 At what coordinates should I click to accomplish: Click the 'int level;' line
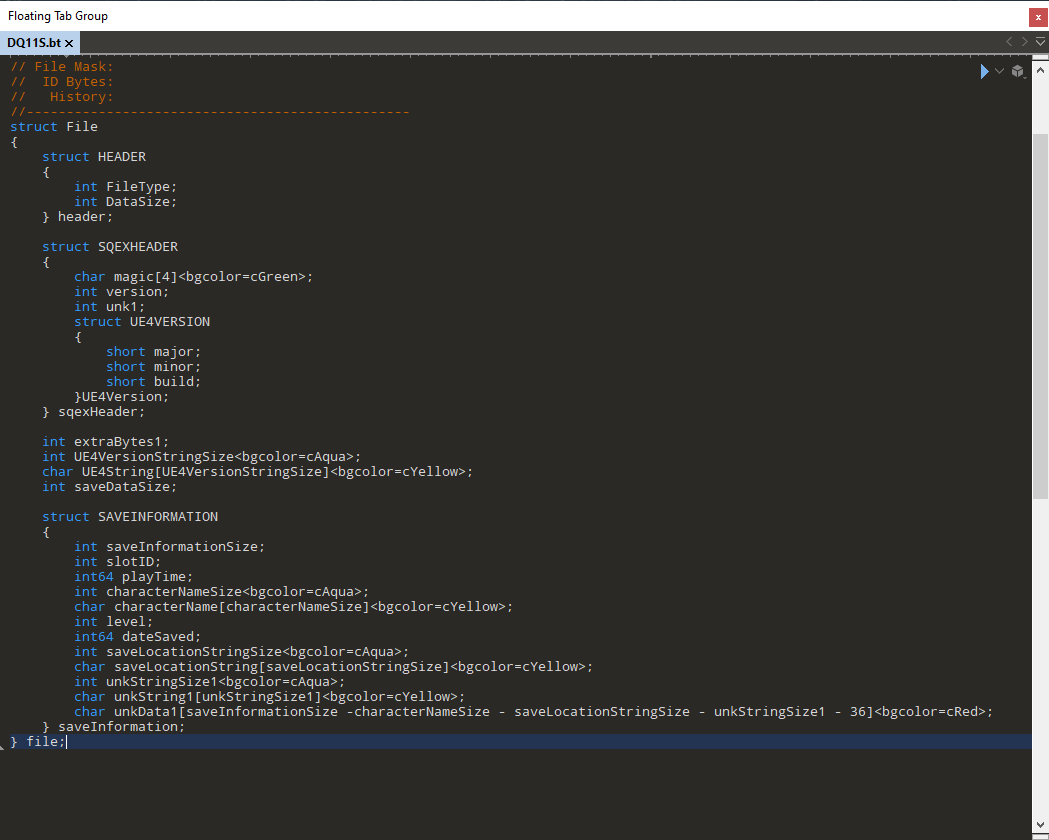113,621
